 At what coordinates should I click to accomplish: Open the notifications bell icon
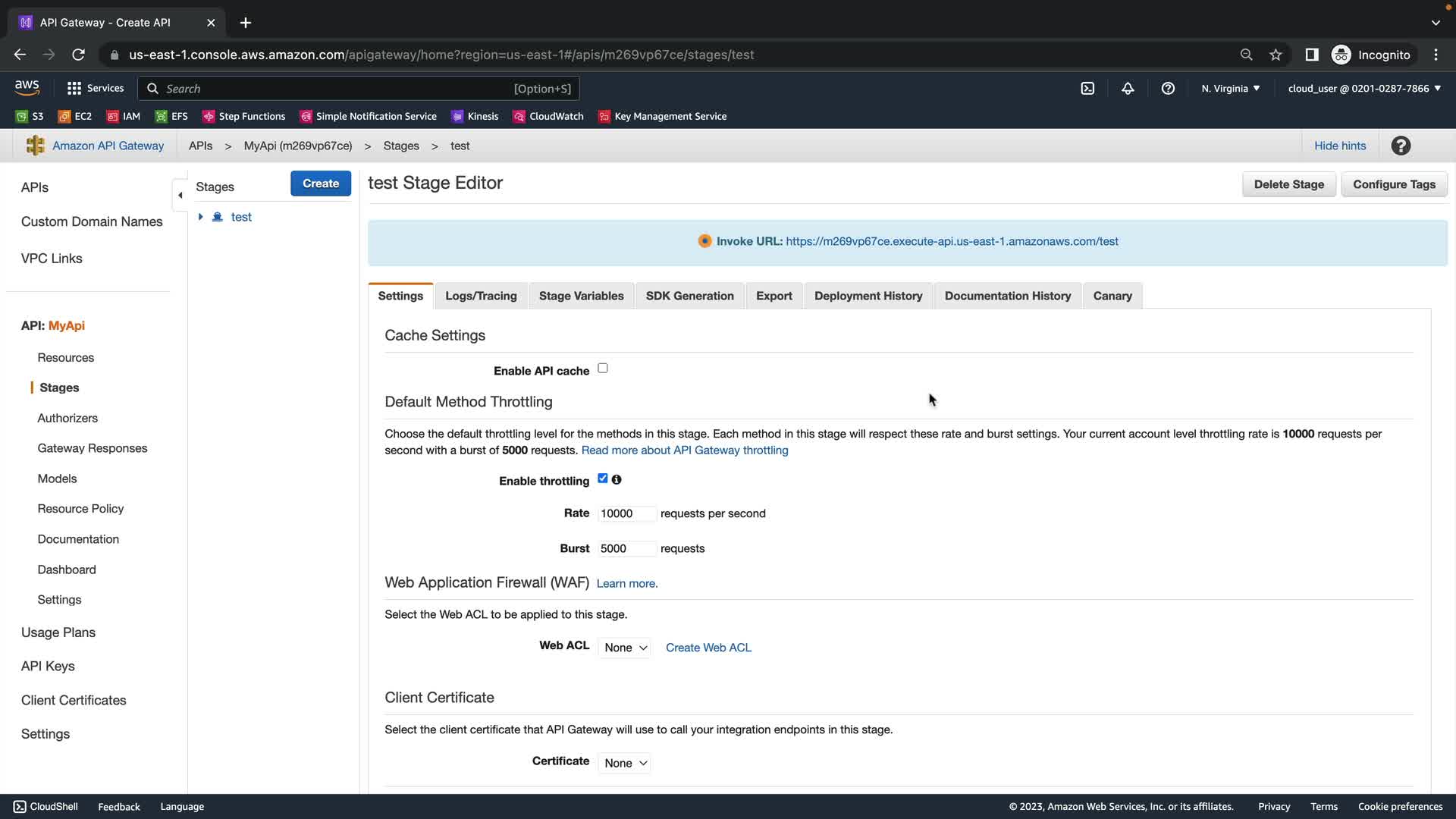pos(1128,89)
